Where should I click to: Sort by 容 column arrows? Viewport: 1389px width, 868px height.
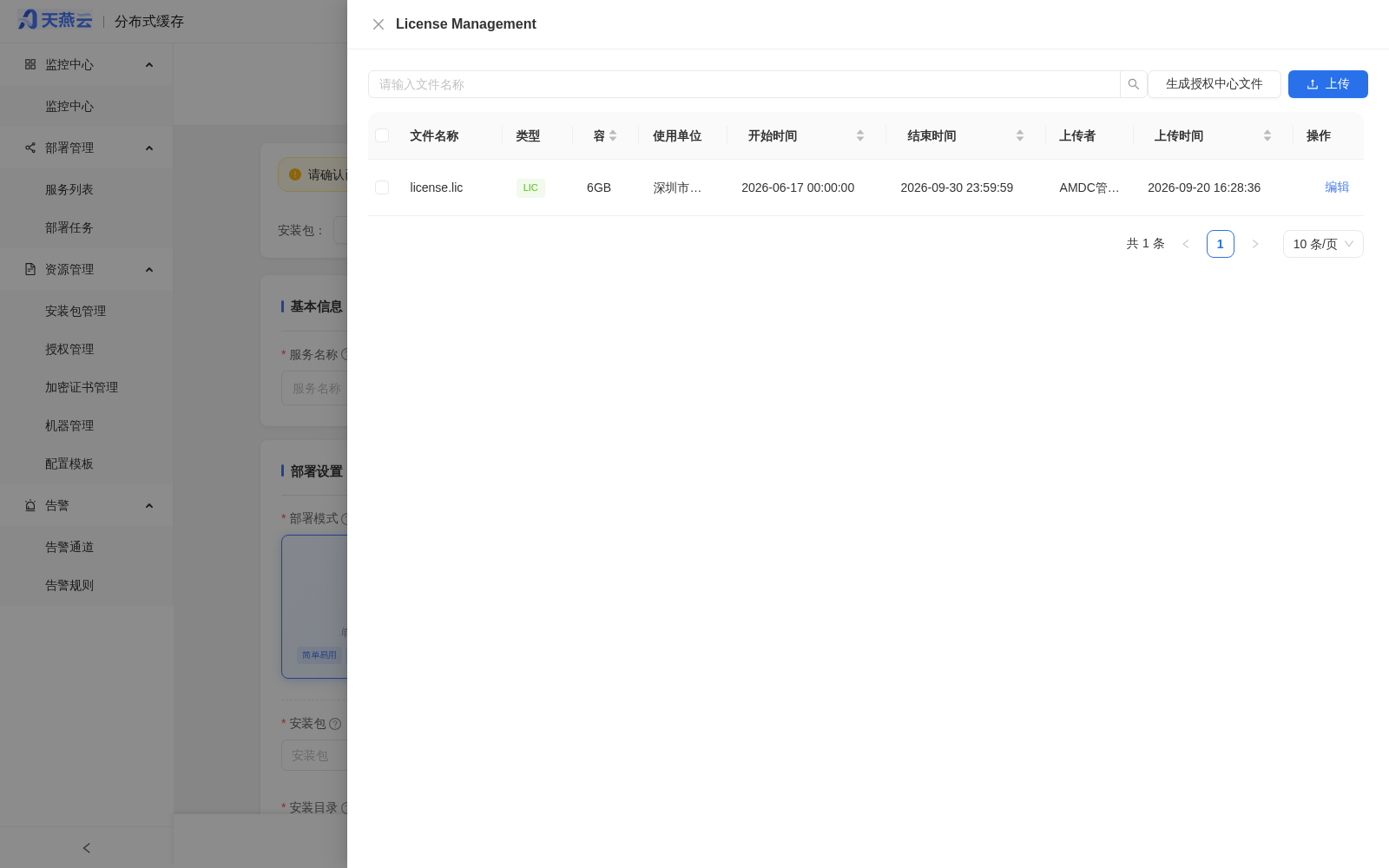click(x=613, y=135)
